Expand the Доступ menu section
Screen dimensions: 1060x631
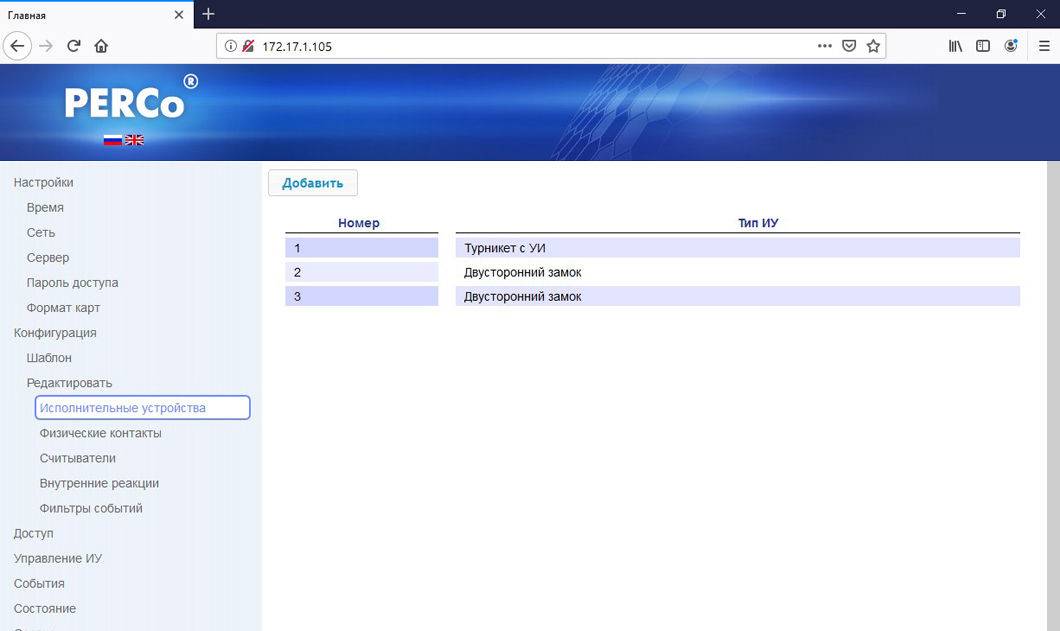pos(34,533)
